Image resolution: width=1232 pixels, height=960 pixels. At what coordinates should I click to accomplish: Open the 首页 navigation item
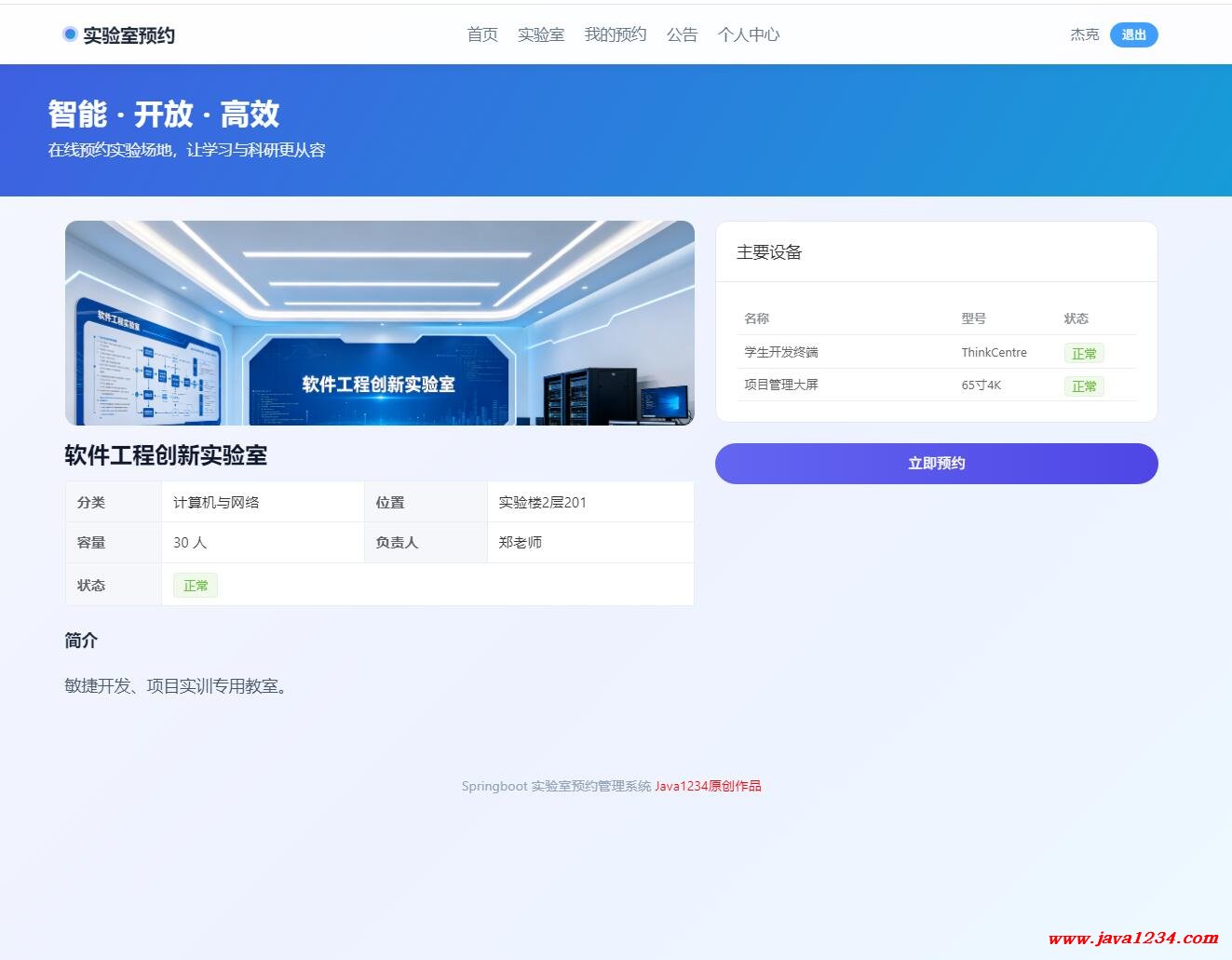pyautogui.click(x=481, y=34)
